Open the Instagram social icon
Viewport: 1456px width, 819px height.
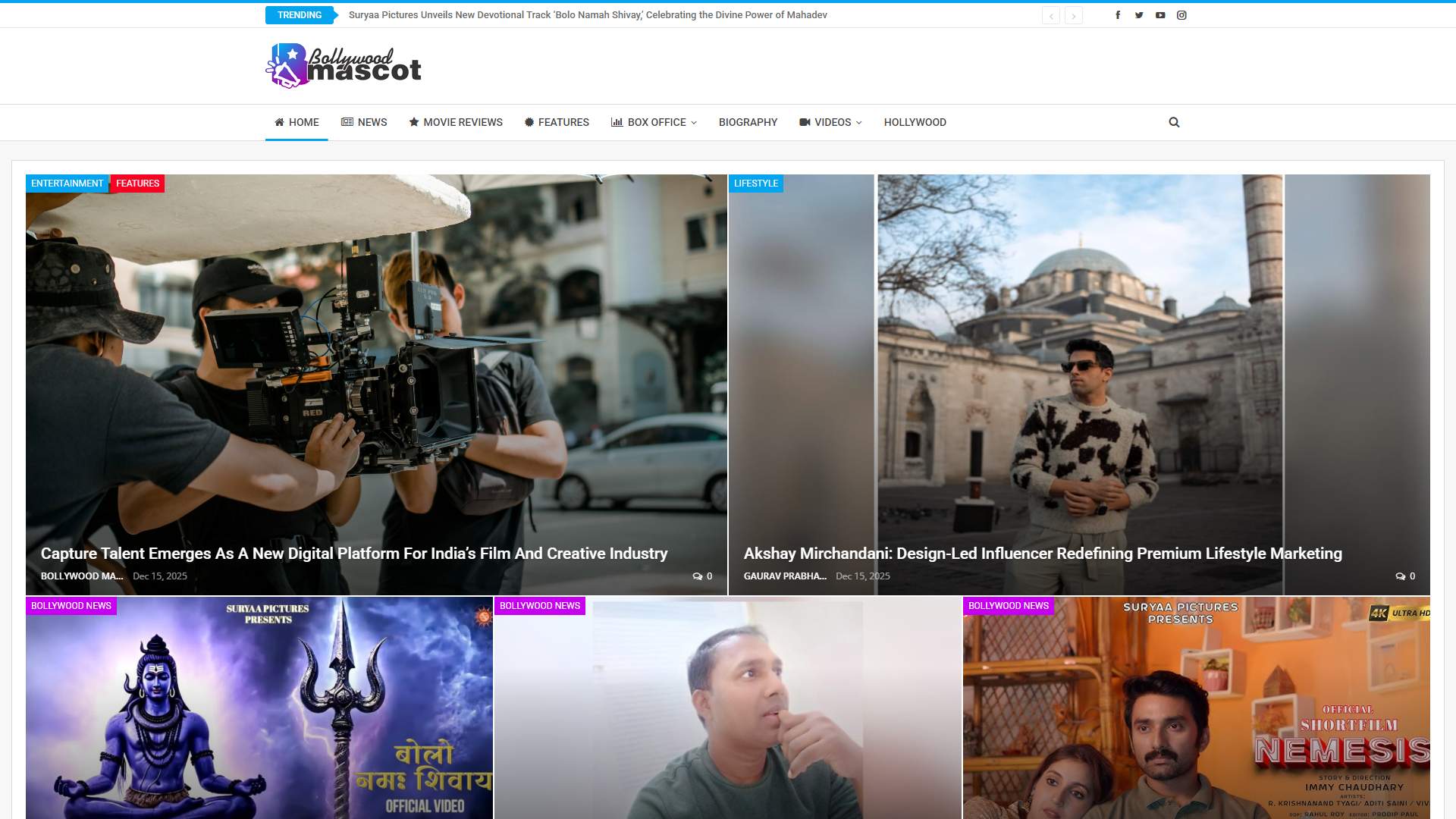point(1181,15)
